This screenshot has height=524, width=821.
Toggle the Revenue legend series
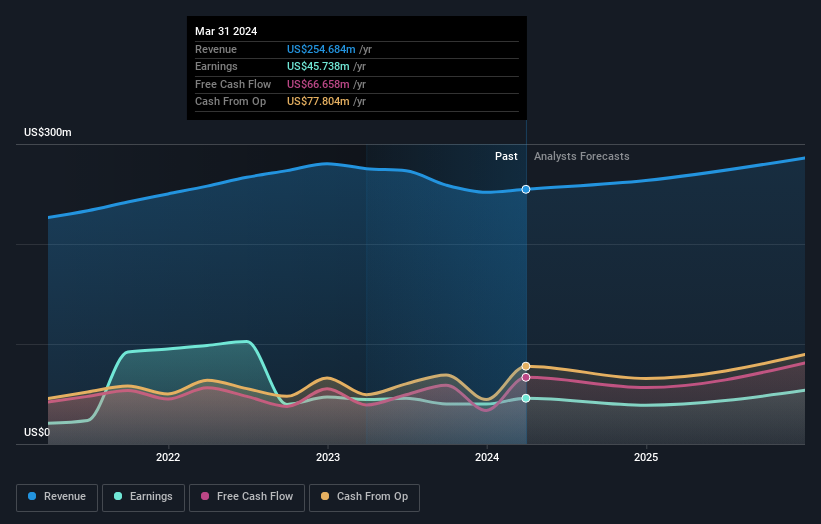pyautogui.click(x=57, y=497)
